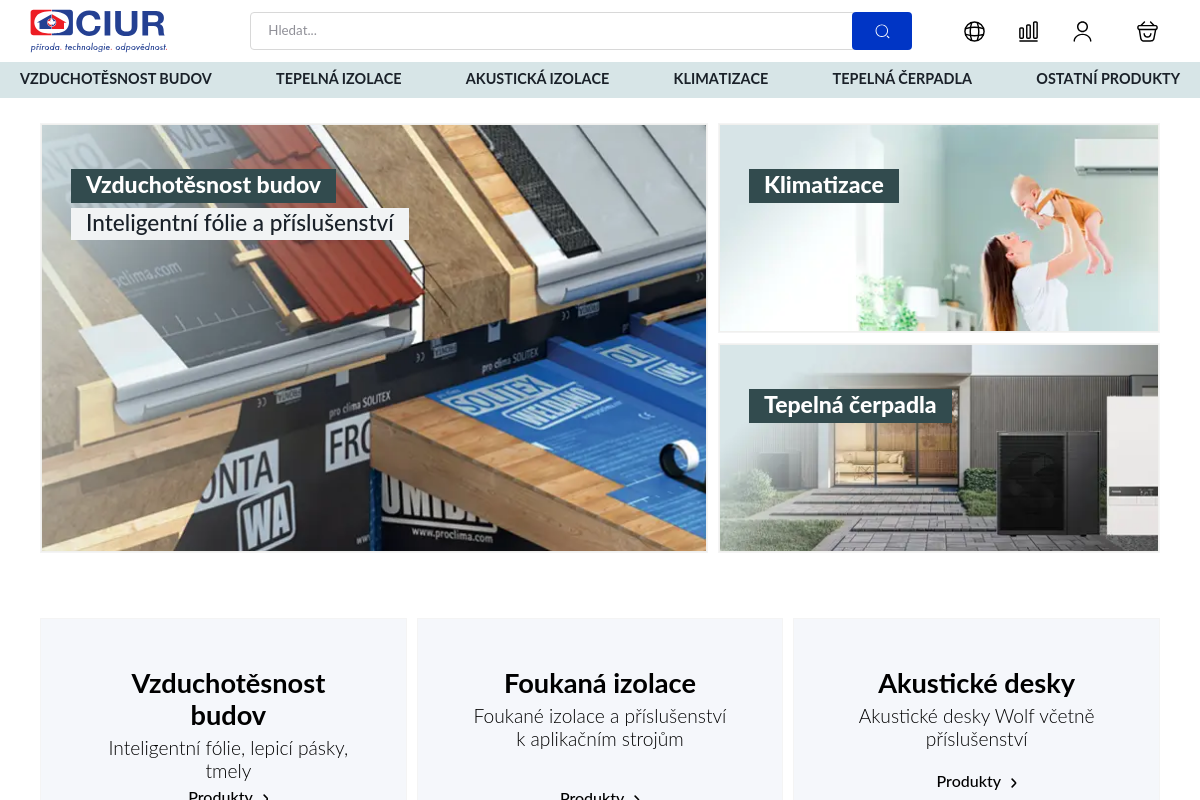
Task: Click the CIUR logo to go home
Action: pos(97,30)
